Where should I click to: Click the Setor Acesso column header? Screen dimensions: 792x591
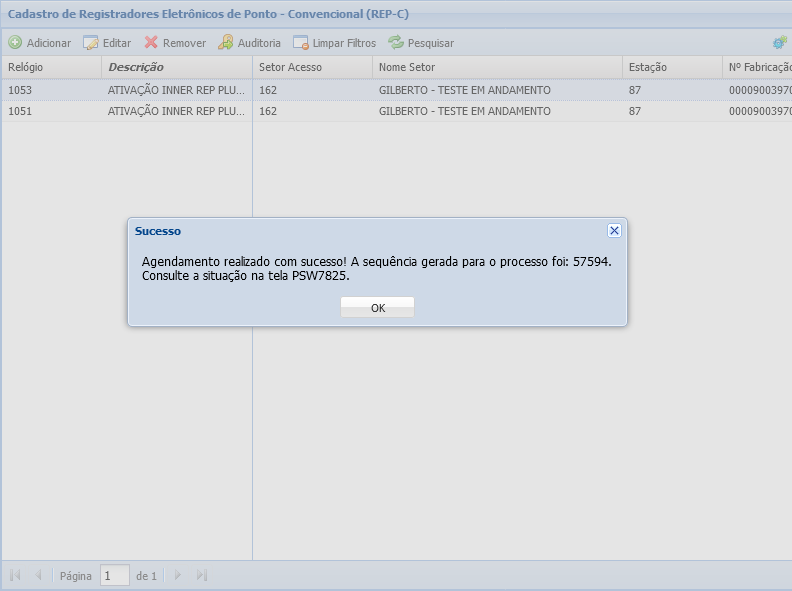coord(312,67)
